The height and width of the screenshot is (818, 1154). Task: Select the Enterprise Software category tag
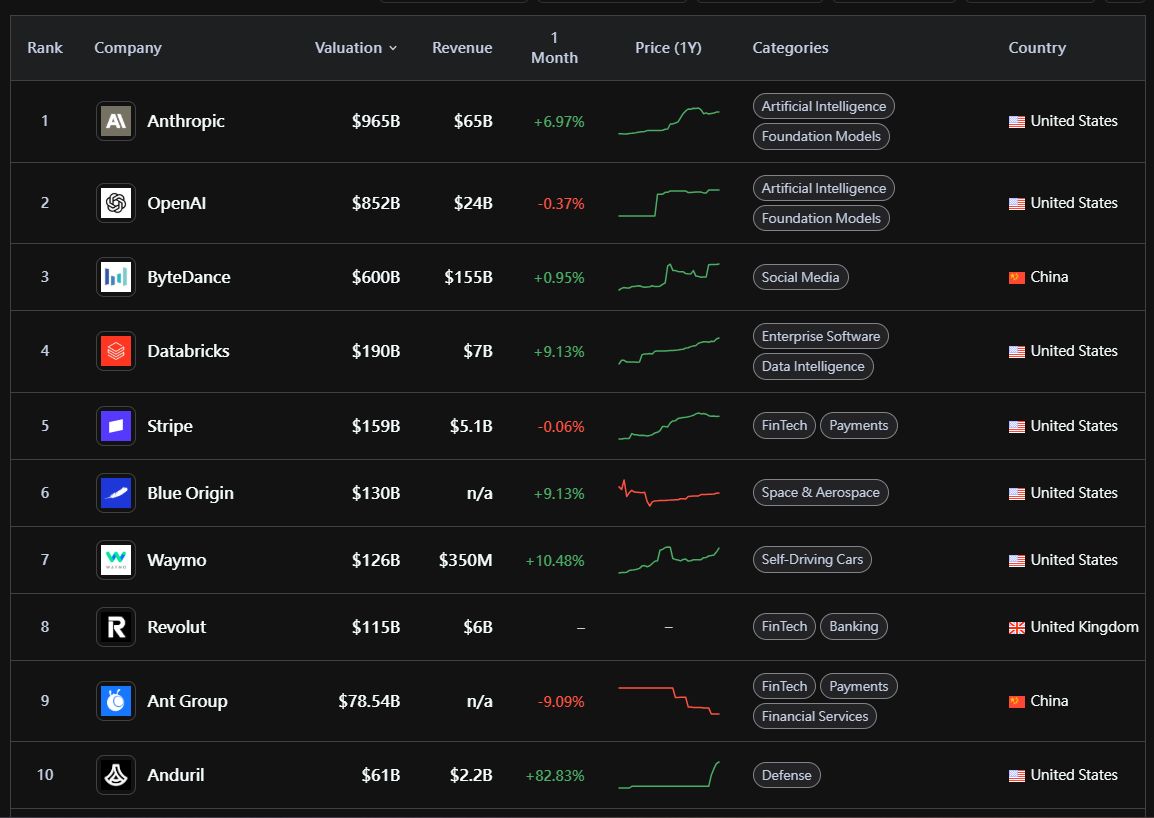(821, 336)
